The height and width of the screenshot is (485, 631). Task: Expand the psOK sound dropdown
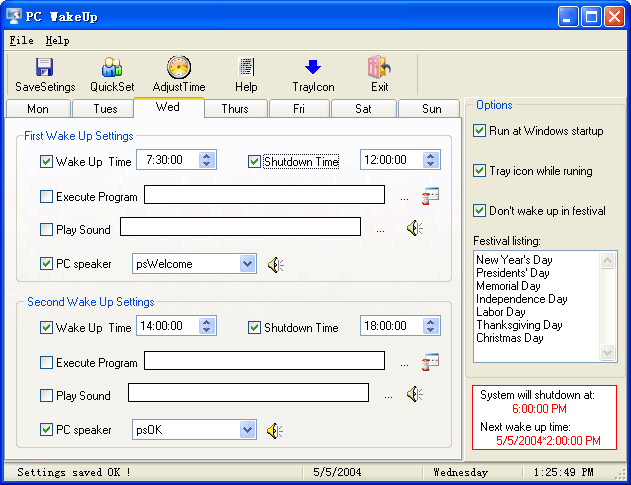(247, 430)
